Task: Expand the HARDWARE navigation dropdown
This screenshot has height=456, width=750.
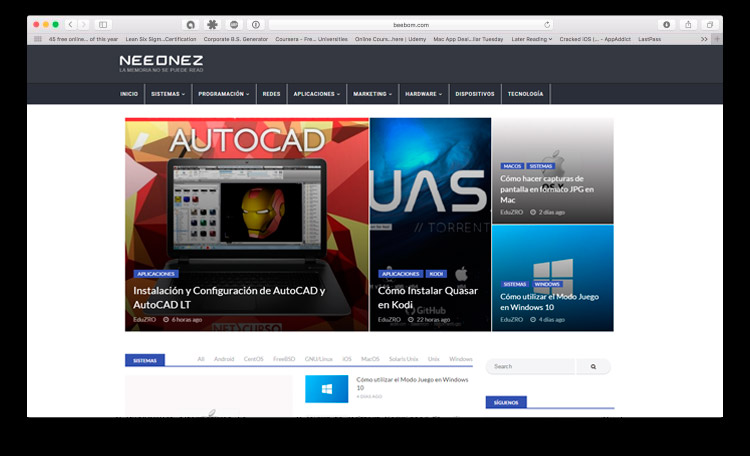Action: 424,94
